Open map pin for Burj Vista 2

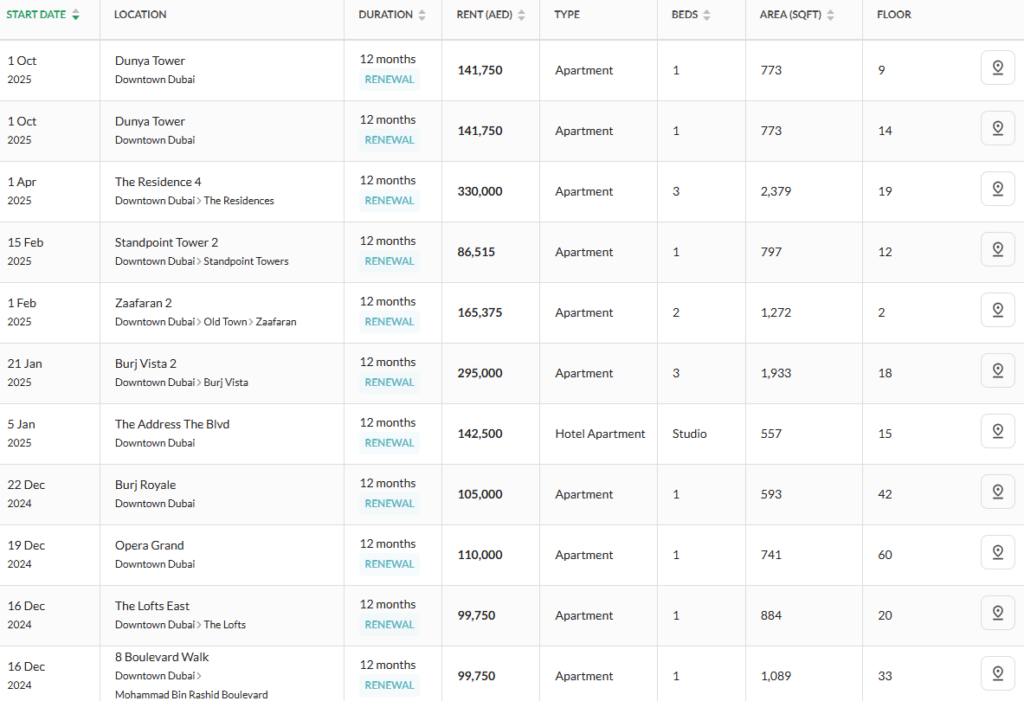click(x=997, y=371)
